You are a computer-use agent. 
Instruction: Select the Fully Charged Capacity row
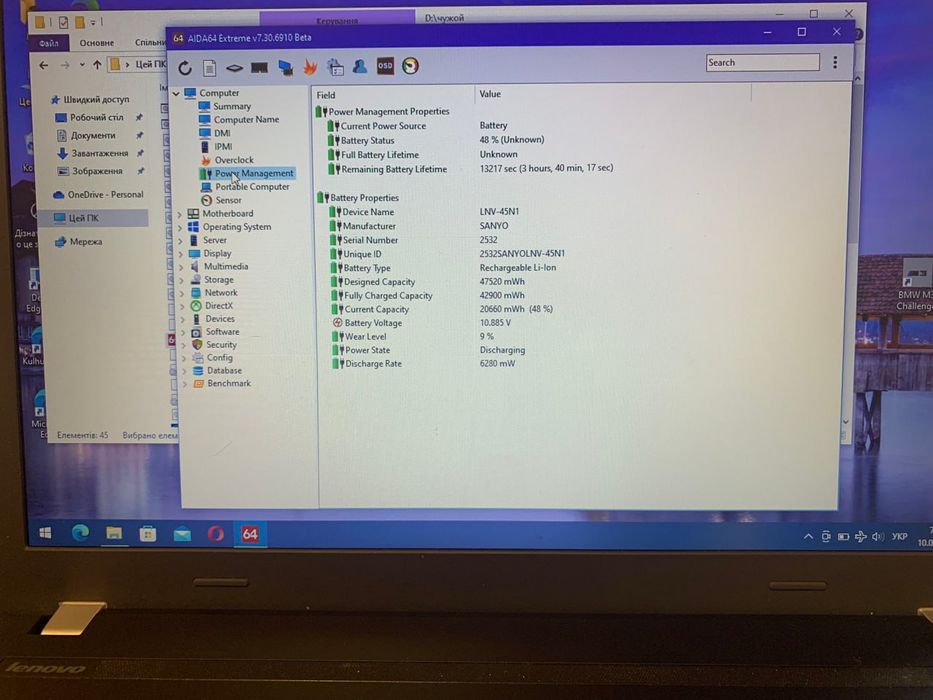click(428, 295)
